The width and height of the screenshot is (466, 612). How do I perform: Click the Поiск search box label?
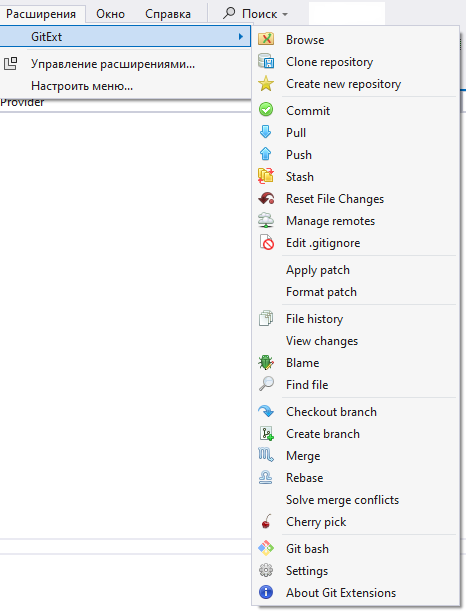[x=259, y=14]
